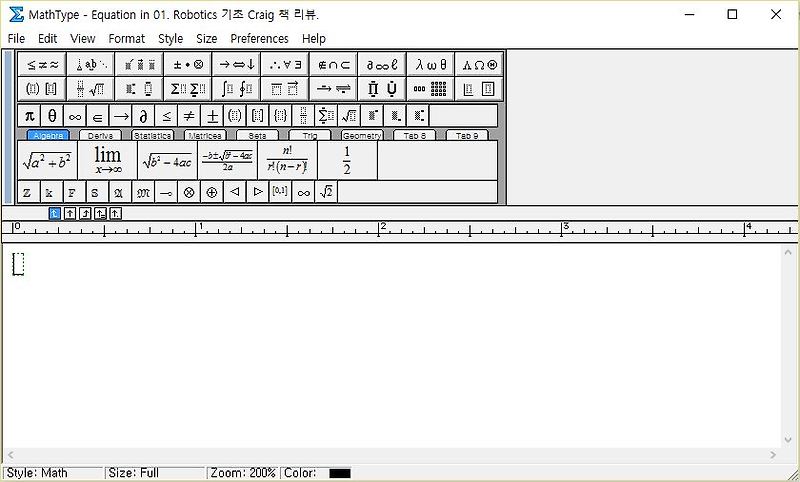Click the vertical scrollbar down arrow
The width and height of the screenshot is (800, 482).
[788, 440]
